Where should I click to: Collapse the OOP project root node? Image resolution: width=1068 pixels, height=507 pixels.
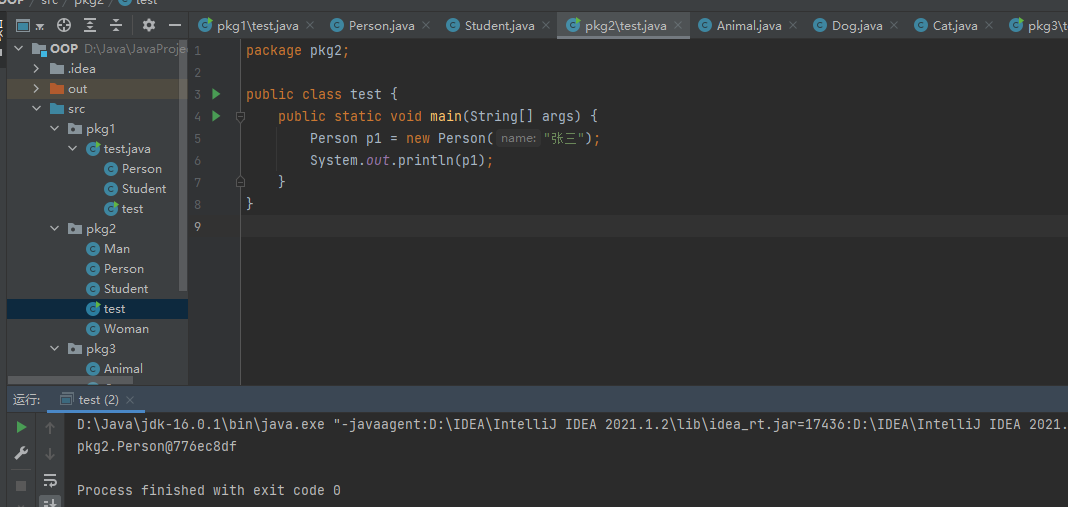coord(18,49)
